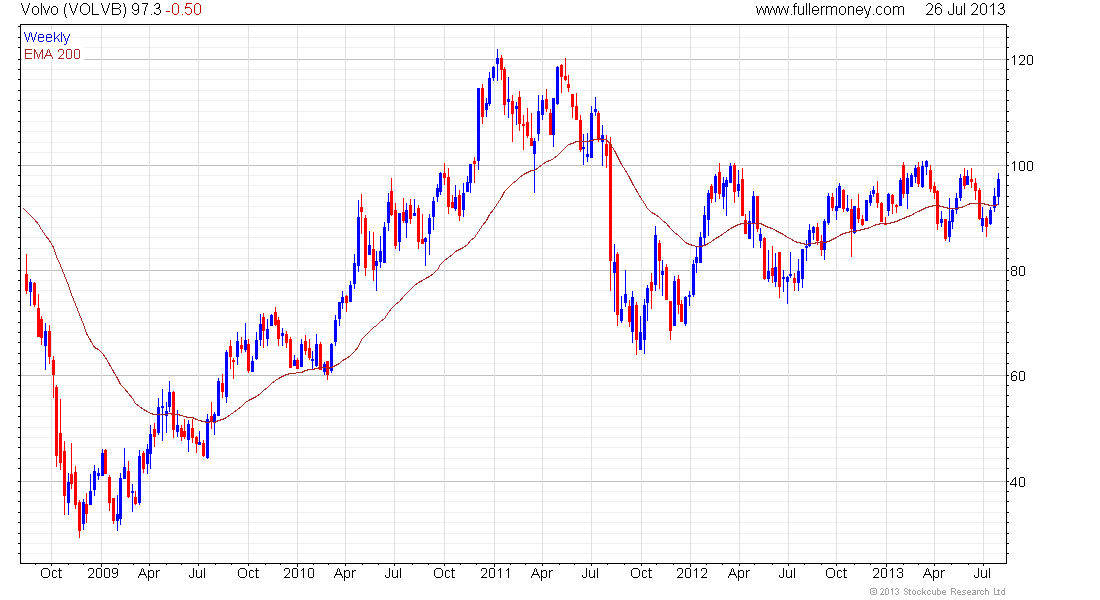The width and height of the screenshot is (1100, 600).
Task: Click the price change value -0.50
Action: [183, 10]
